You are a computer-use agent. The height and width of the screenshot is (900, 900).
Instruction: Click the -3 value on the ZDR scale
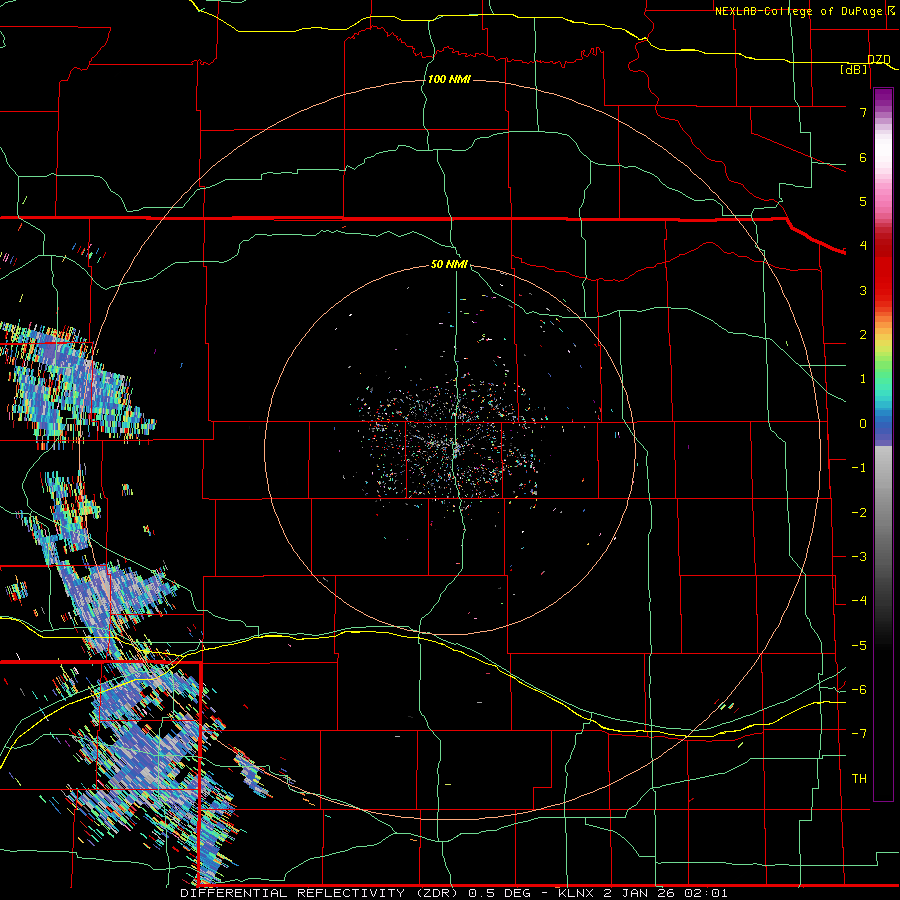[x=859, y=557]
